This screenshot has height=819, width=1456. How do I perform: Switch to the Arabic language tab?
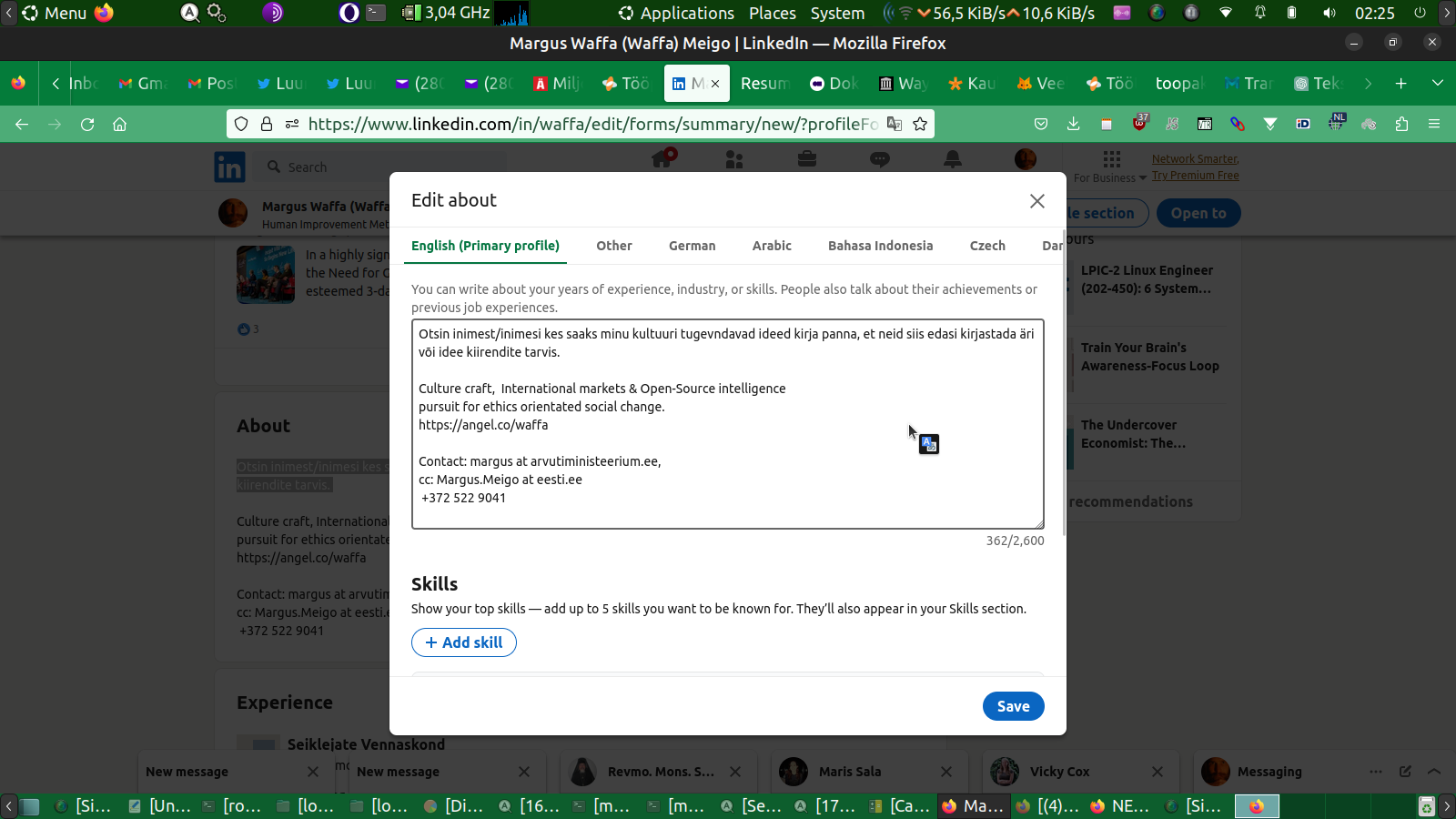click(x=772, y=246)
